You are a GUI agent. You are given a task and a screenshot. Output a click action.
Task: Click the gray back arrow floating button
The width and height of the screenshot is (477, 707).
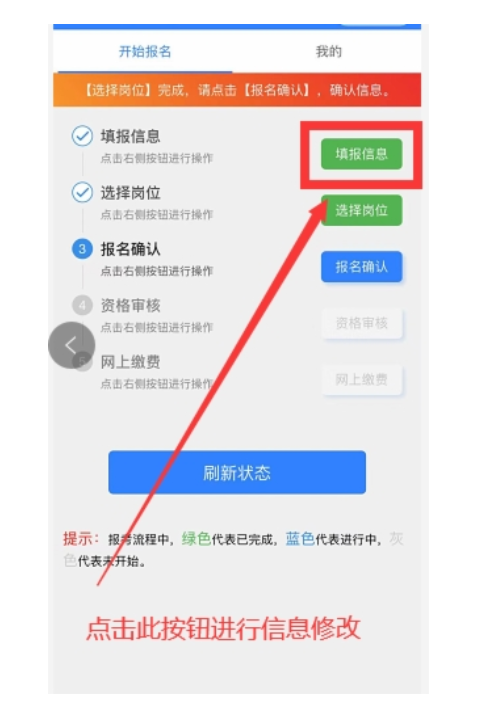pyautogui.click(x=71, y=345)
